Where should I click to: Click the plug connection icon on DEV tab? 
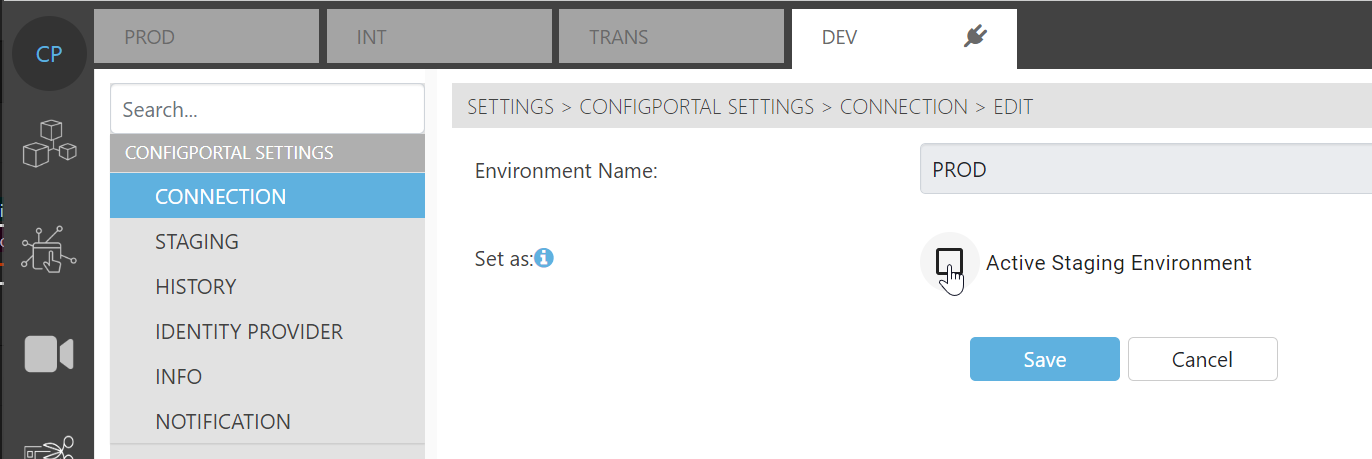pos(975,38)
